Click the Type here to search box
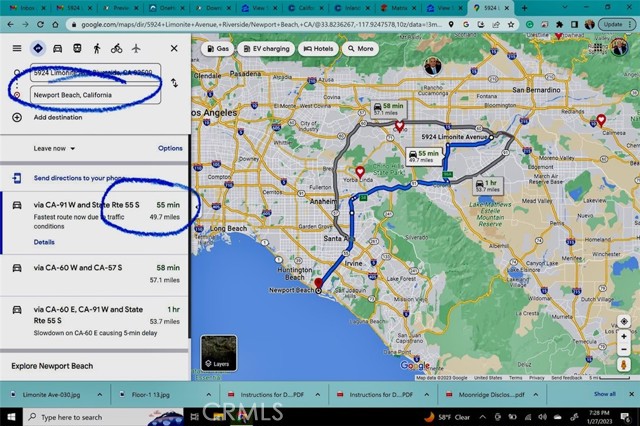The height and width of the screenshot is (426, 640). (104, 417)
